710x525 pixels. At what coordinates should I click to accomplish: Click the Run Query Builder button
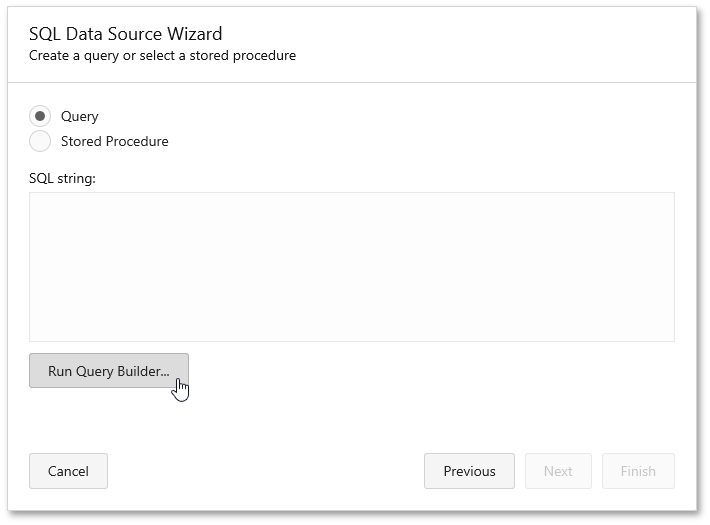(109, 371)
